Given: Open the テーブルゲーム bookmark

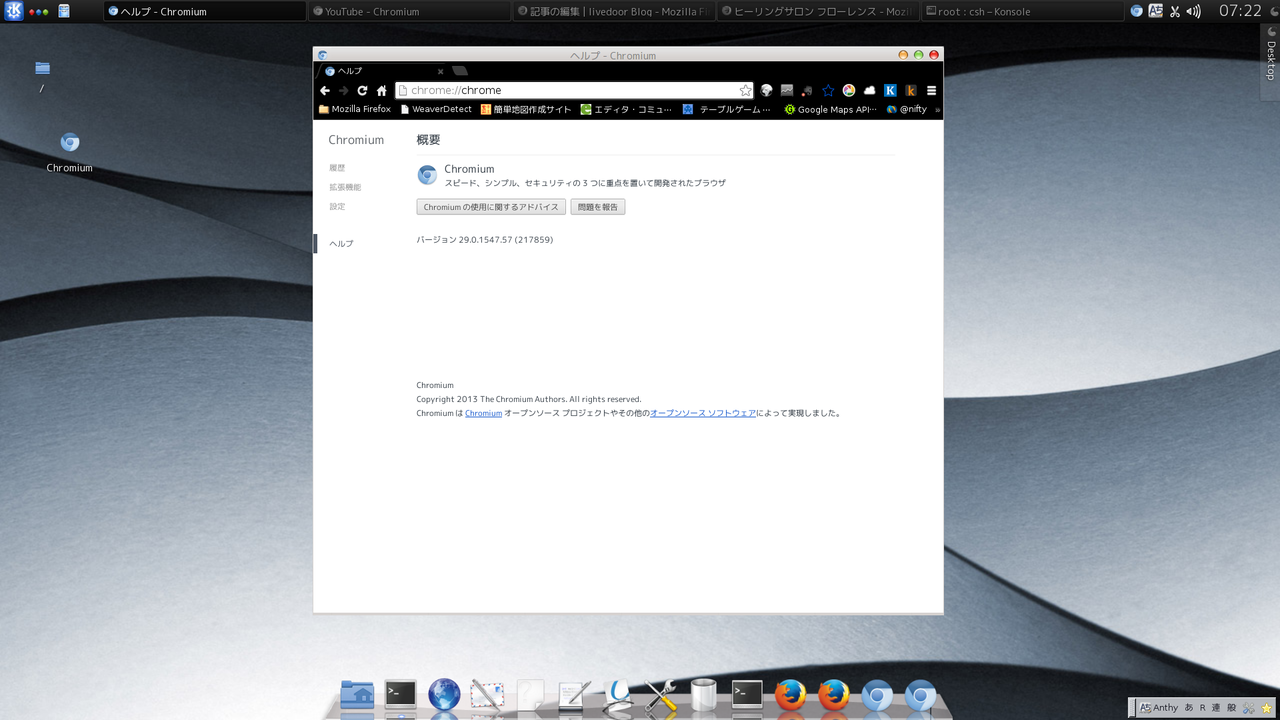Looking at the screenshot, I should [727, 109].
